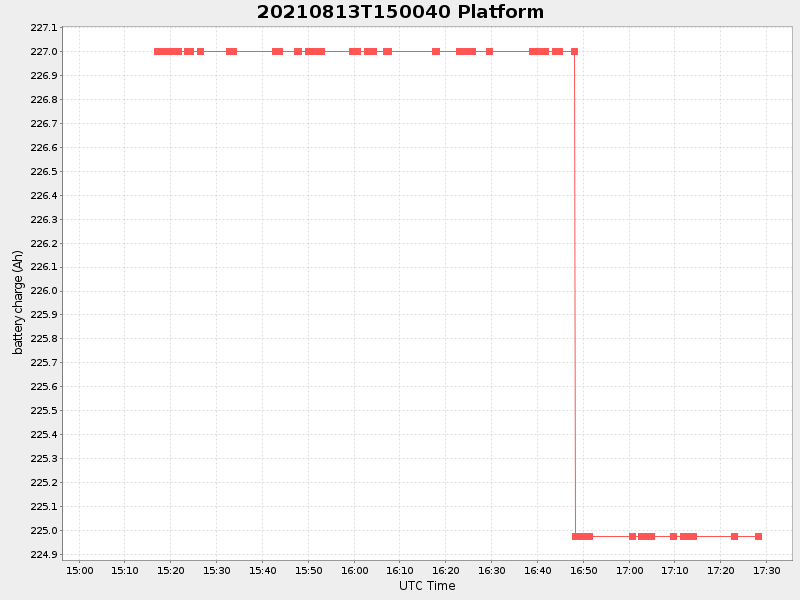
Task: Click the 16:00 time tick label
Action: click(355, 570)
